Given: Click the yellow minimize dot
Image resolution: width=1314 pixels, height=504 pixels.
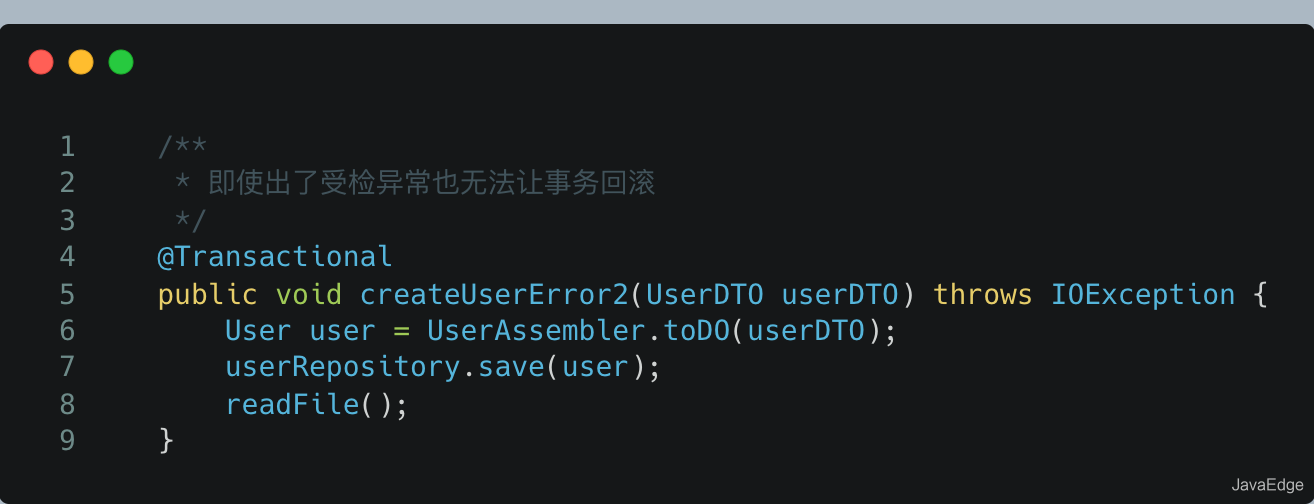Looking at the screenshot, I should 81,62.
